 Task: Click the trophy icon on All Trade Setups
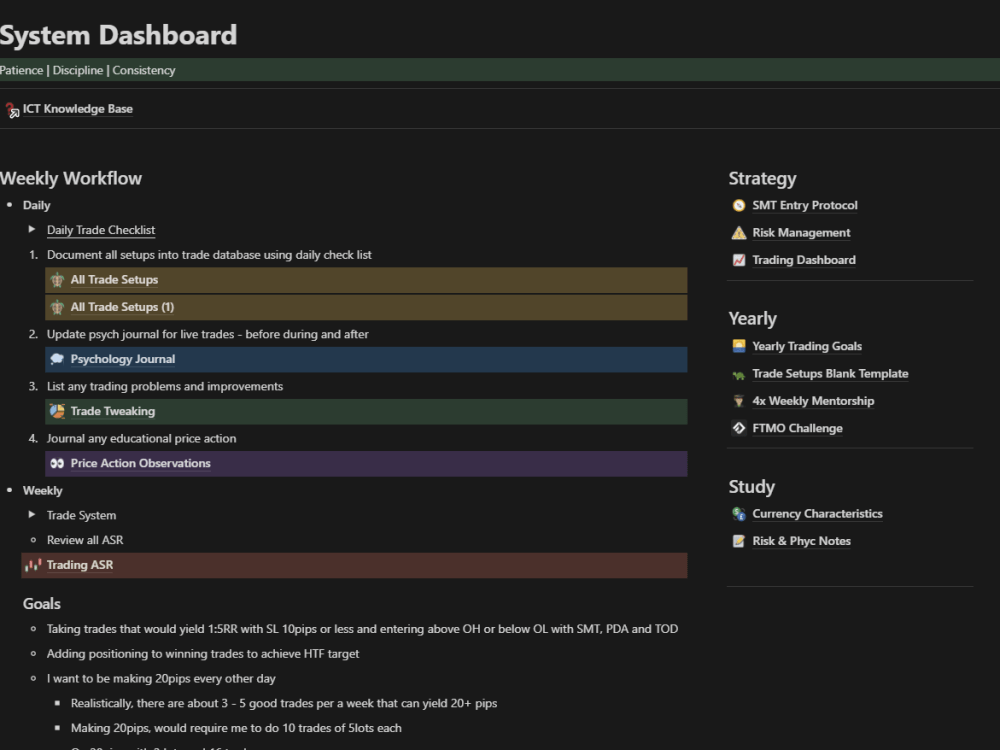tap(57, 280)
